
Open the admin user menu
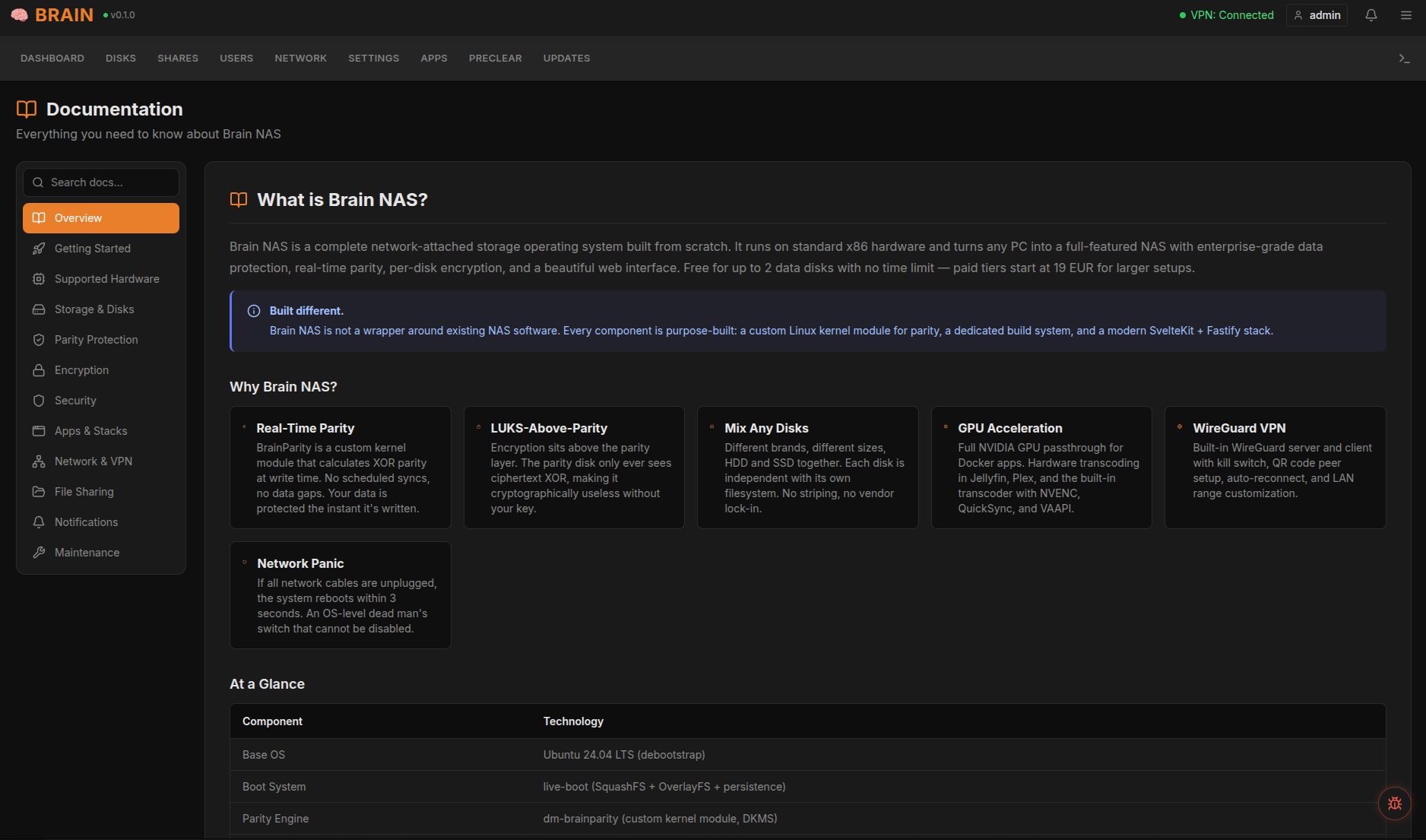(x=1317, y=15)
